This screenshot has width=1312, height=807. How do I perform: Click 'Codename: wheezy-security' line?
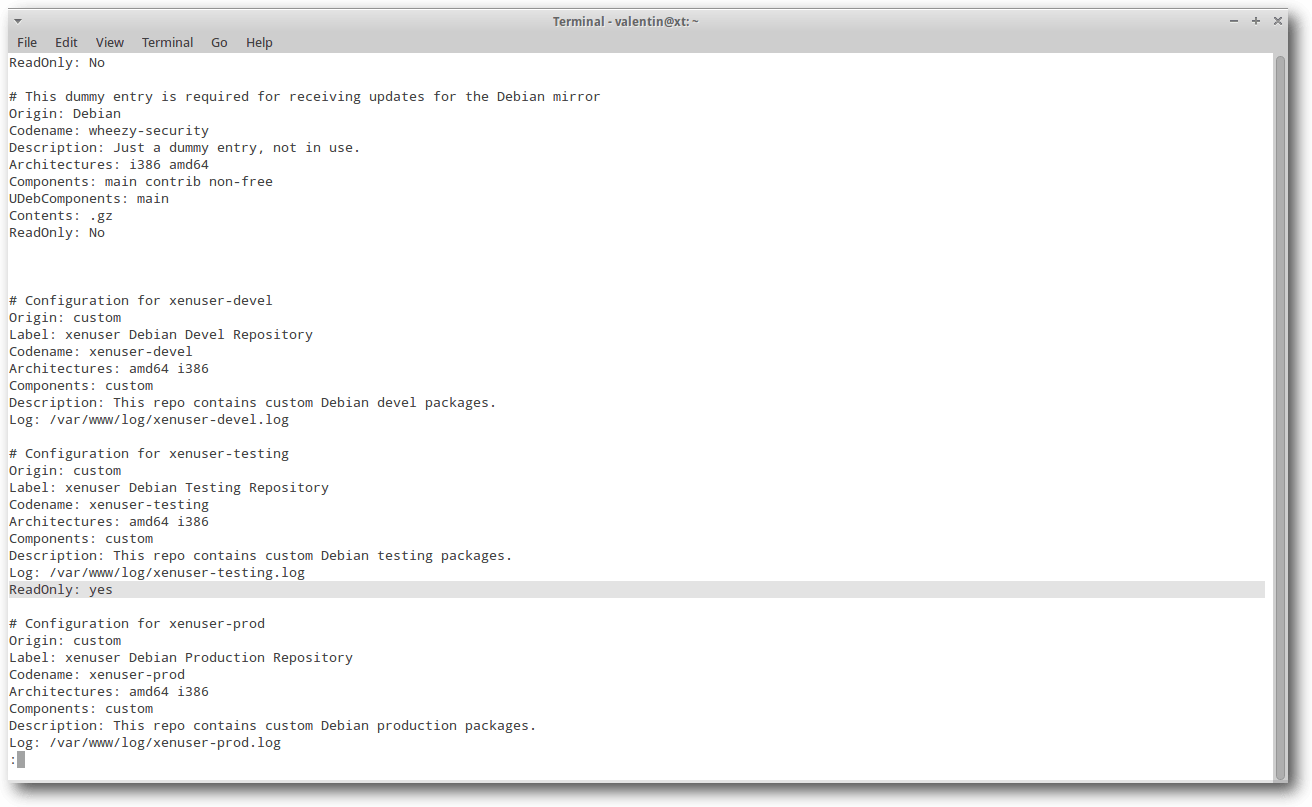(109, 130)
